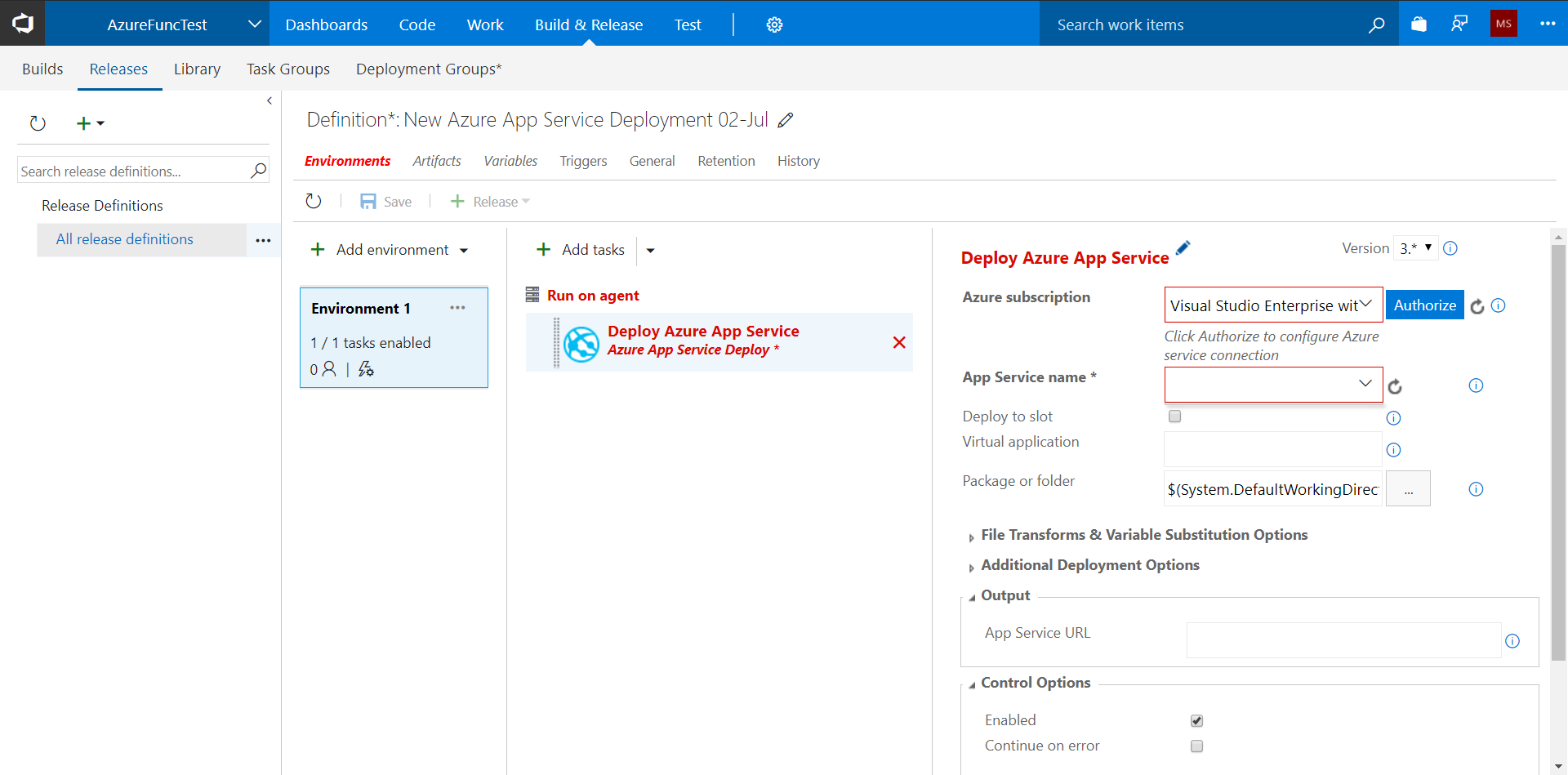Viewport: 1568px width, 775px height.
Task: Open the AzureFuncTest project dropdown
Action: tap(255, 24)
